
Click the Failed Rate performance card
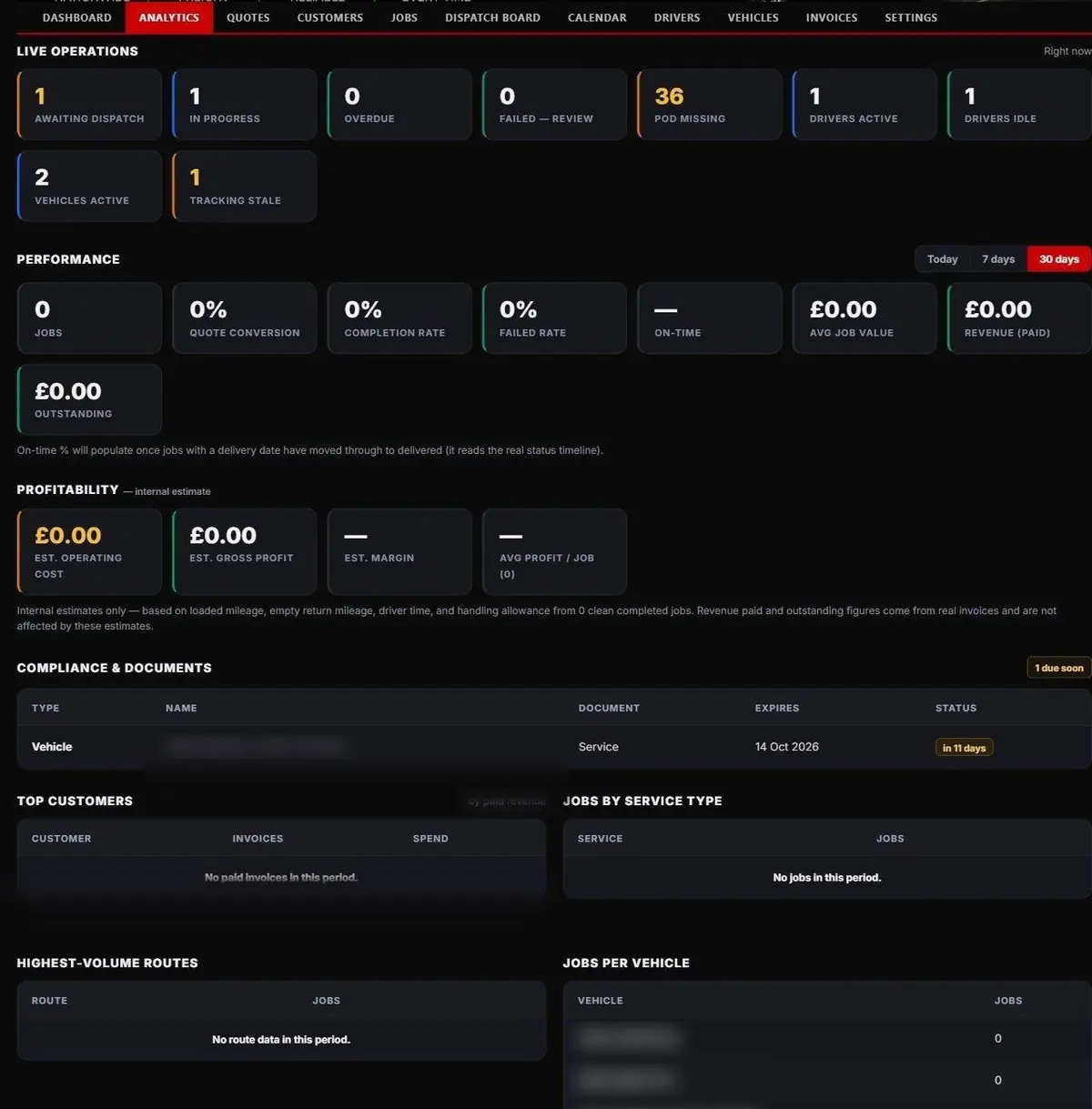(x=554, y=318)
